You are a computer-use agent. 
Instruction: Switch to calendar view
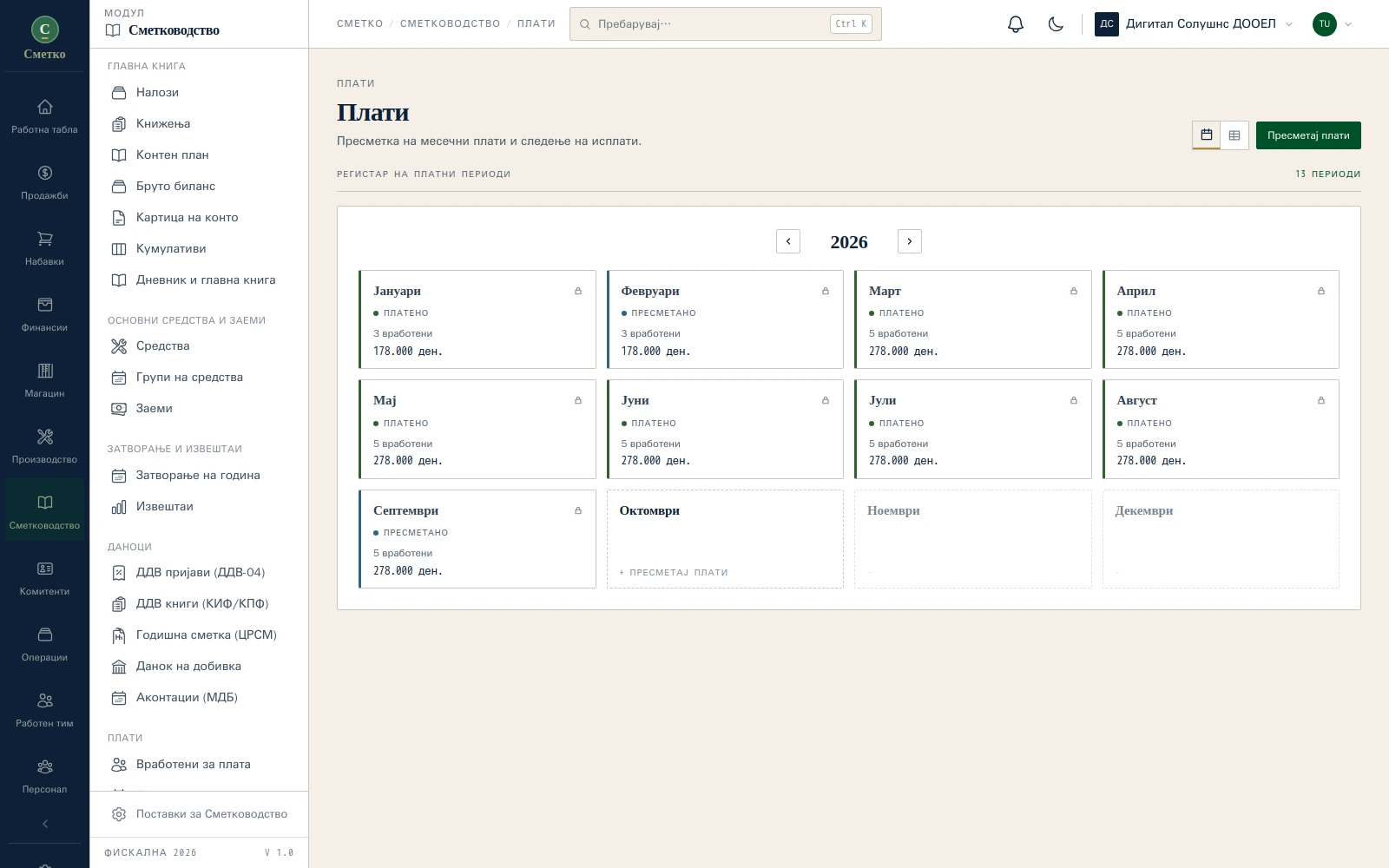coord(1207,135)
